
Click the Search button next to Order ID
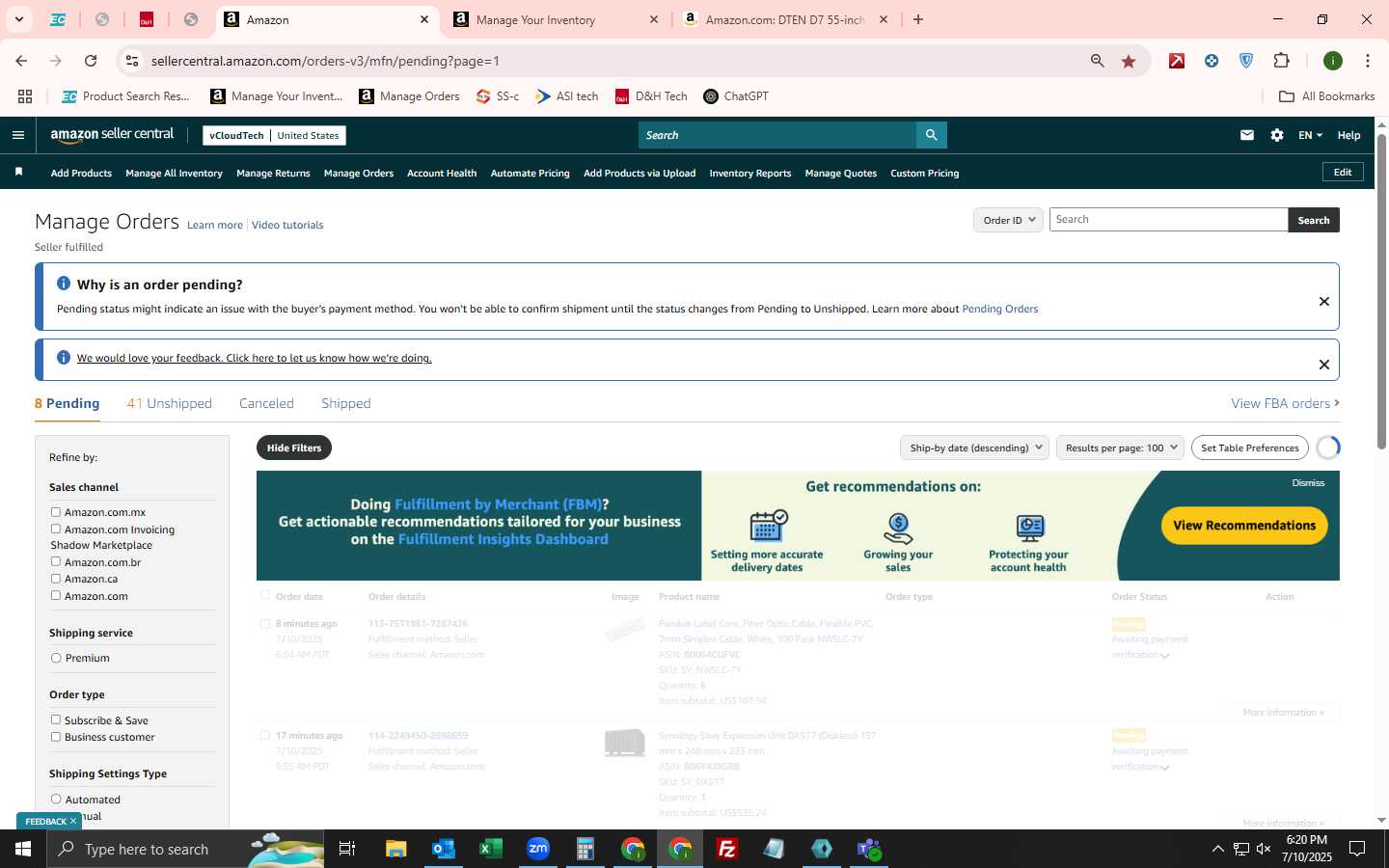coord(1314,220)
